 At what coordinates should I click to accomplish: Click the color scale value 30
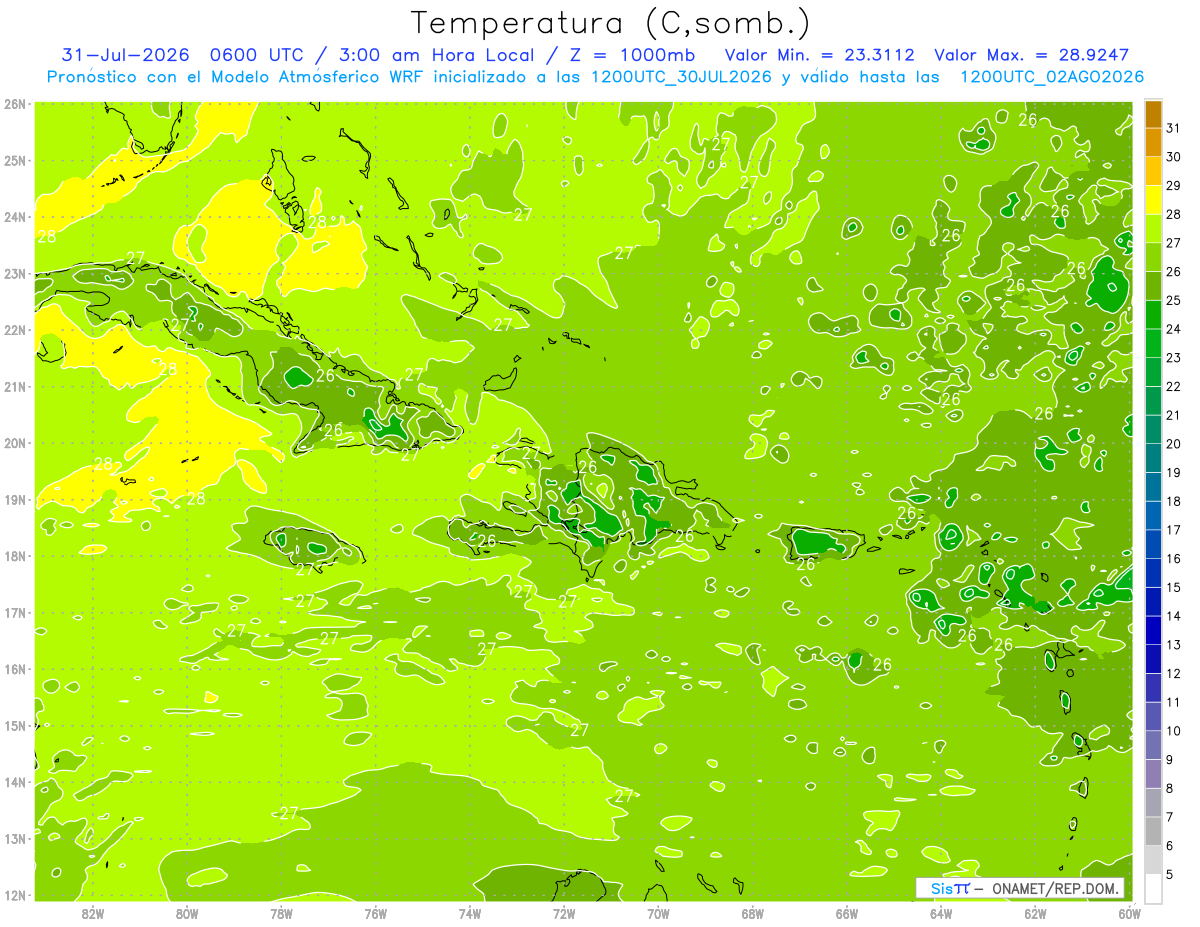tap(1173, 157)
